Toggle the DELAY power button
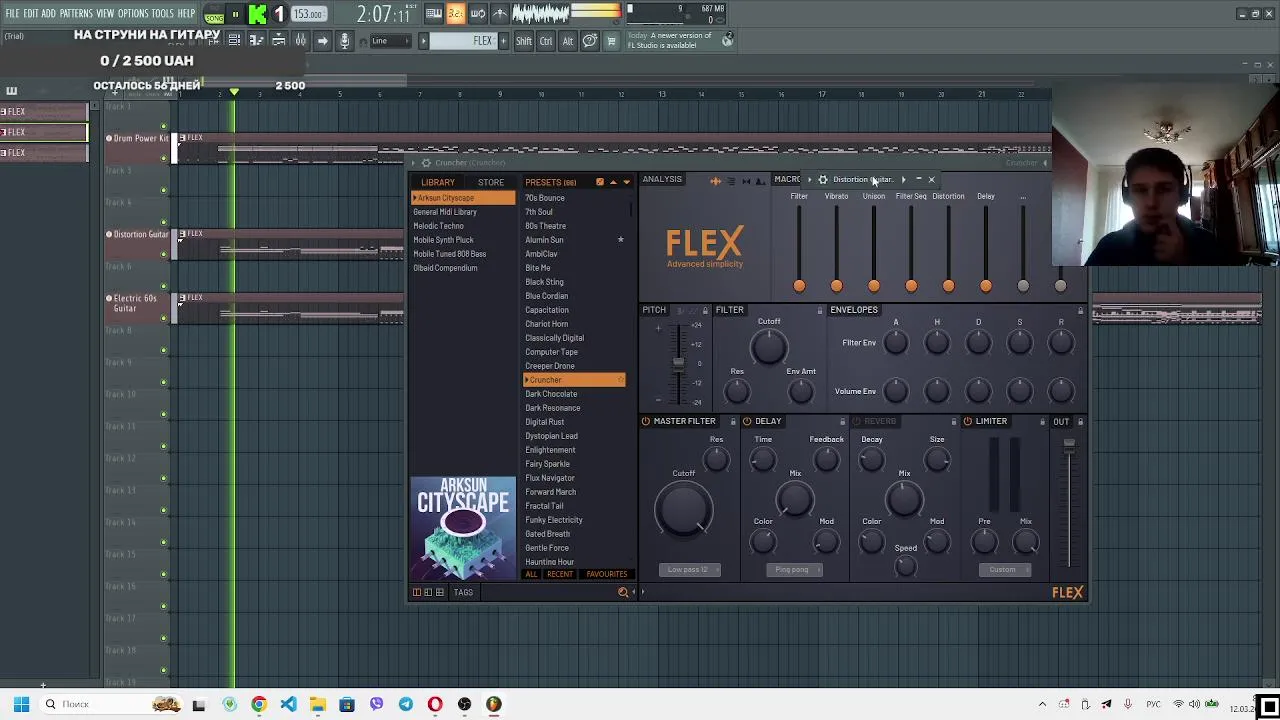 (747, 421)
